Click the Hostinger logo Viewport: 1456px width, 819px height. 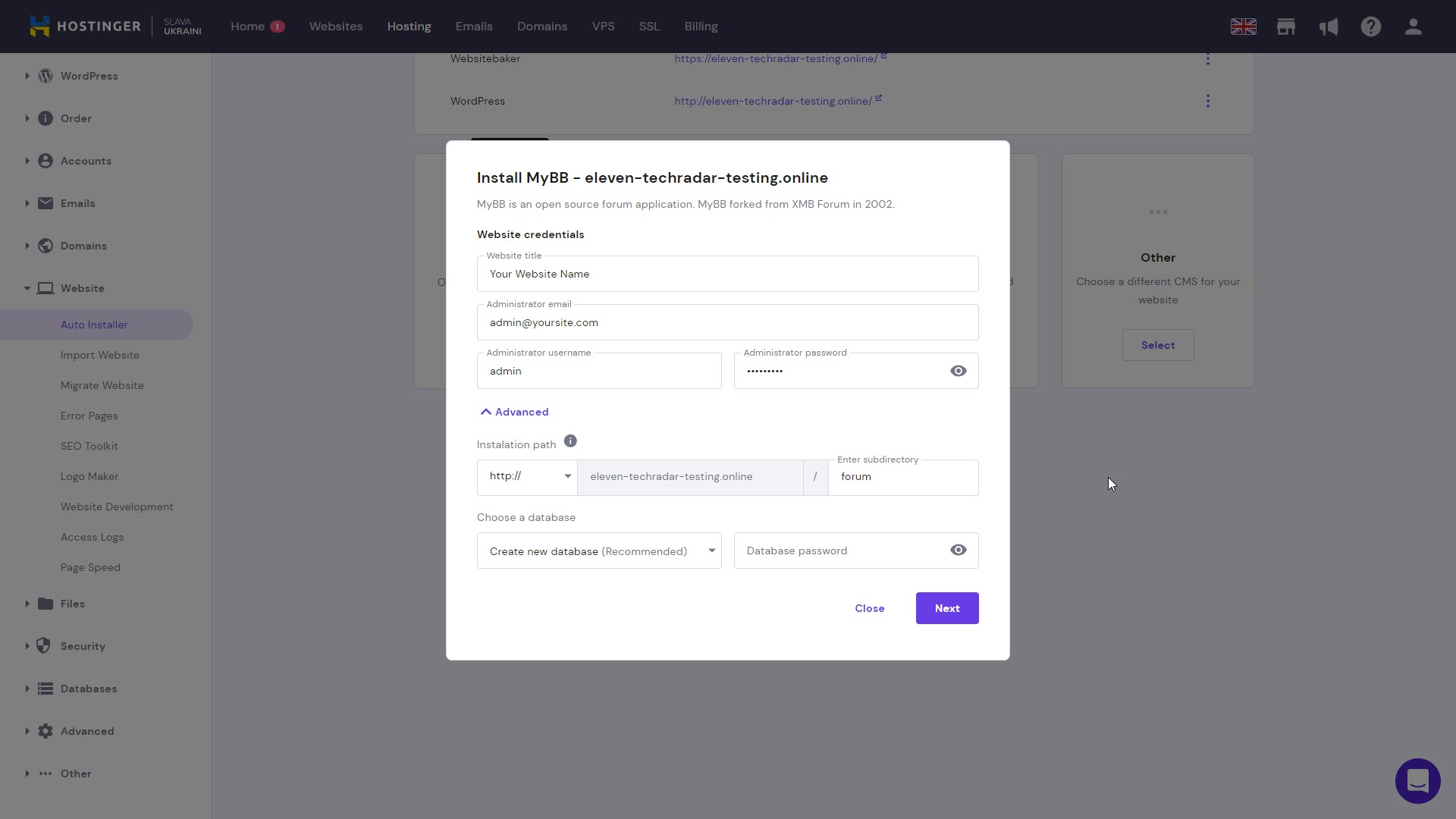[85, 27]
